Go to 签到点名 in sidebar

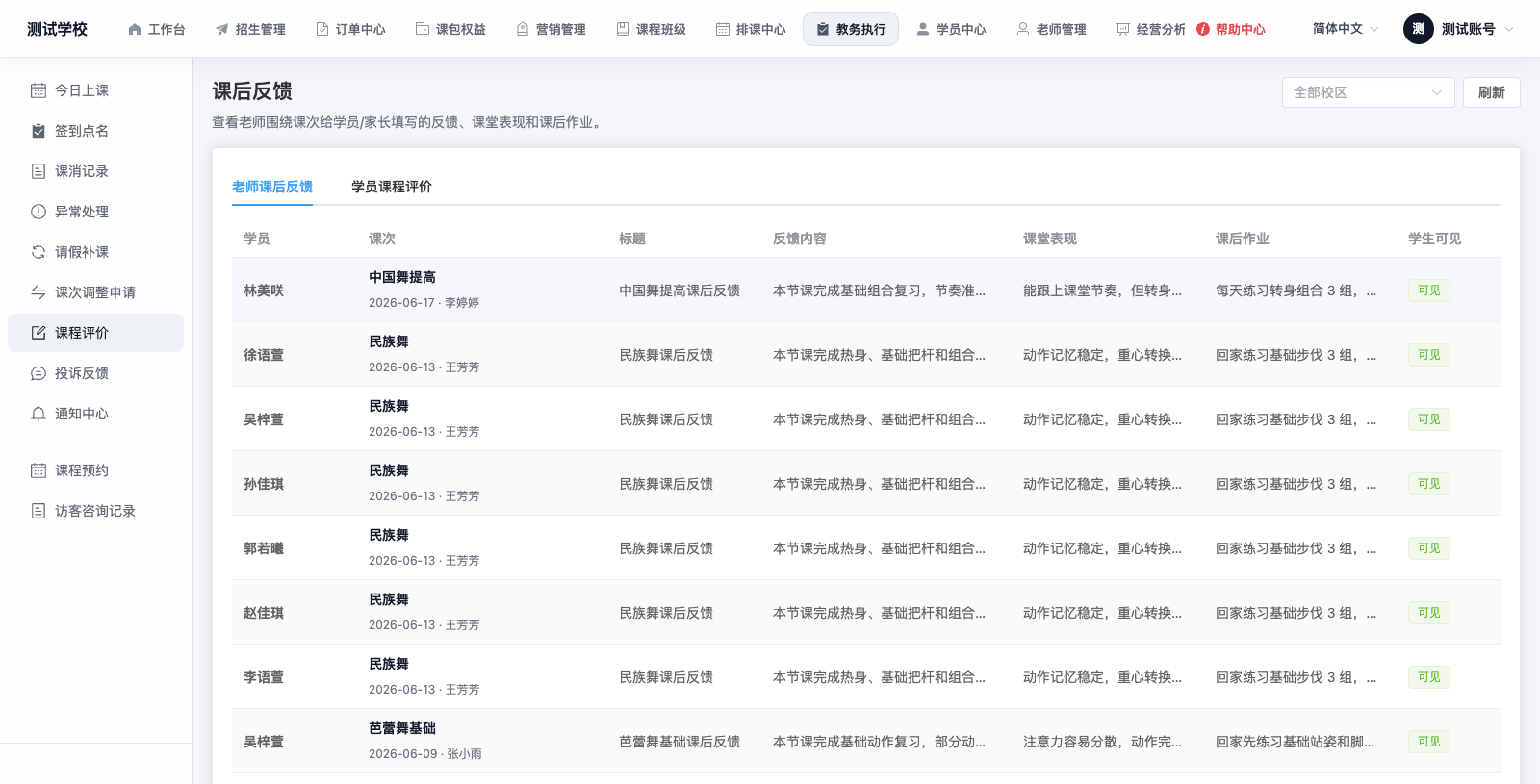95,131
